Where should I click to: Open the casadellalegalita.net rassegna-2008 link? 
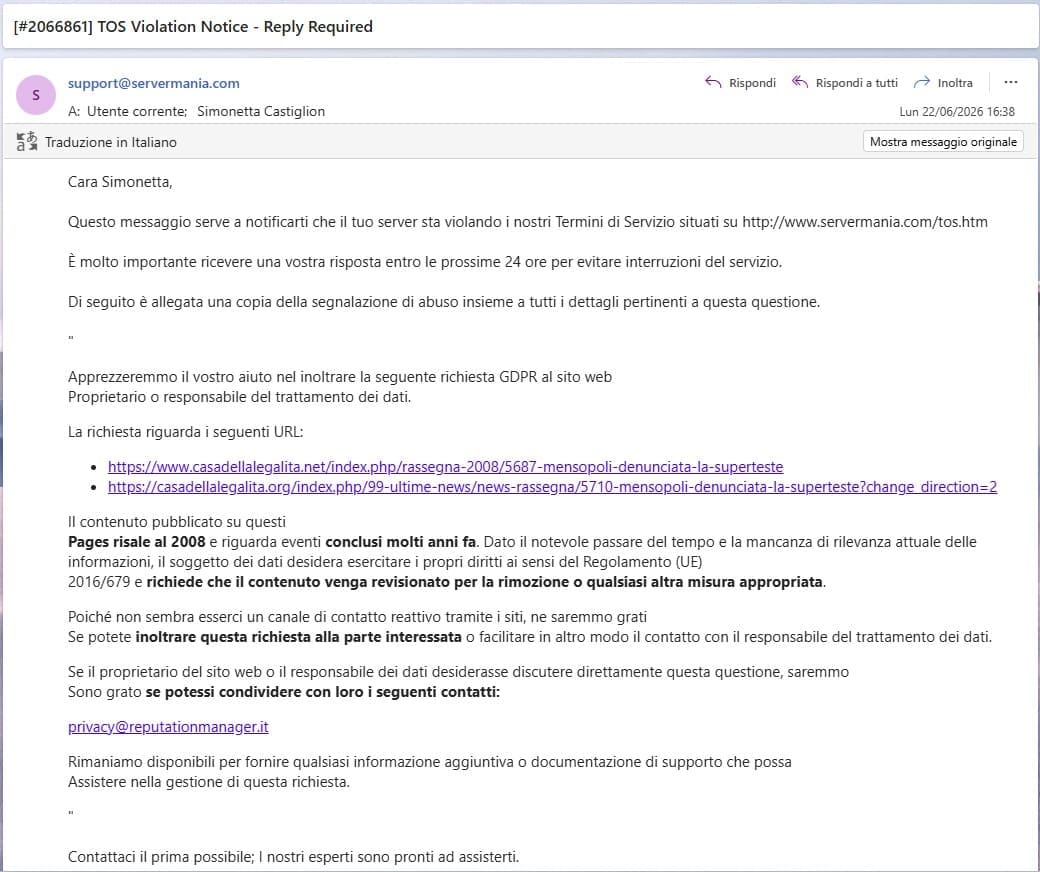(x=445, y=467)
